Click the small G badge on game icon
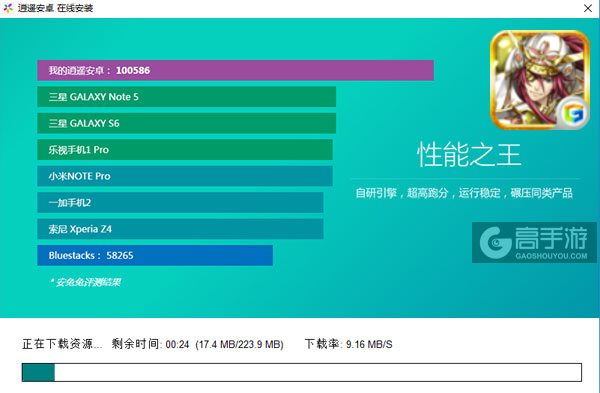 click(x=573, y=113)
